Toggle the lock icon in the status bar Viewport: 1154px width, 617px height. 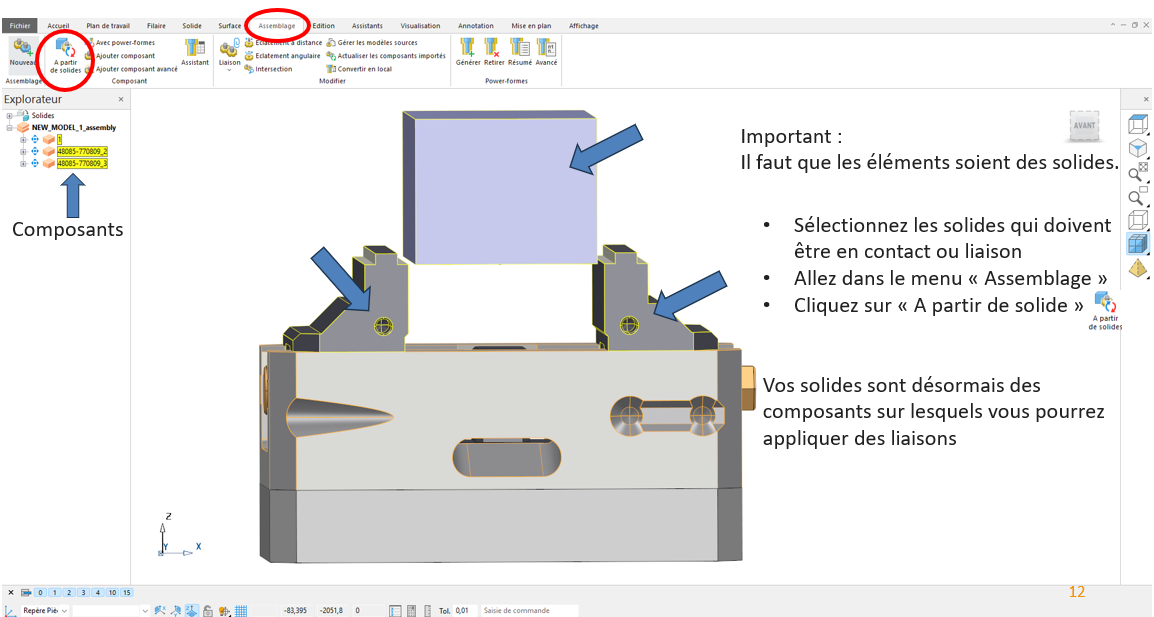click(x=208, y=610)
